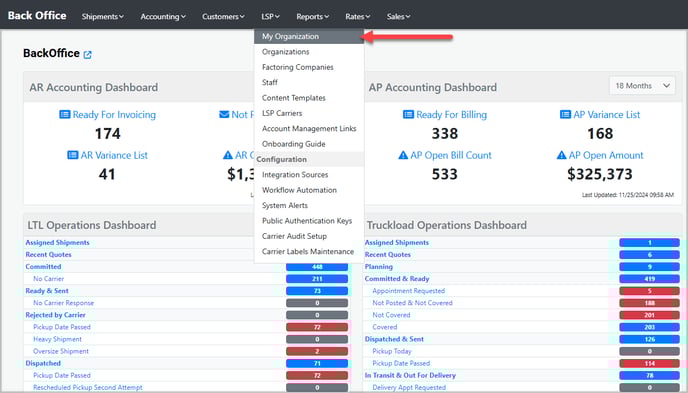The image size is (688, 393).
Task: Click the AR Variance List icon
Action: coord(72,155)
